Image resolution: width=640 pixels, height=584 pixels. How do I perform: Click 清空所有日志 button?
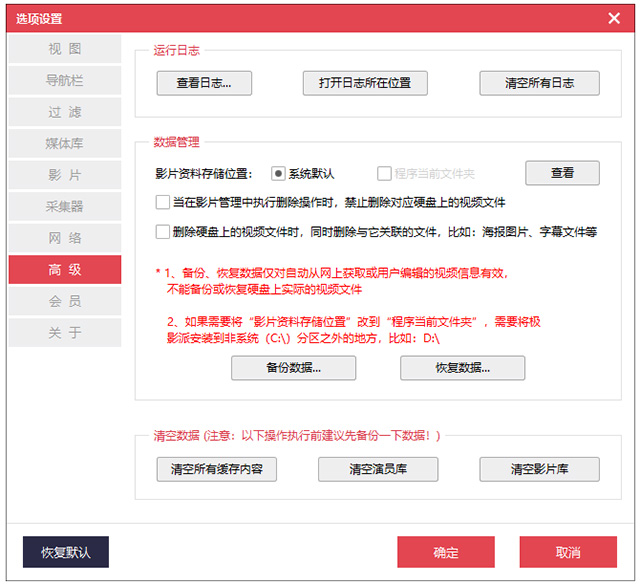[x=539, y=83]
